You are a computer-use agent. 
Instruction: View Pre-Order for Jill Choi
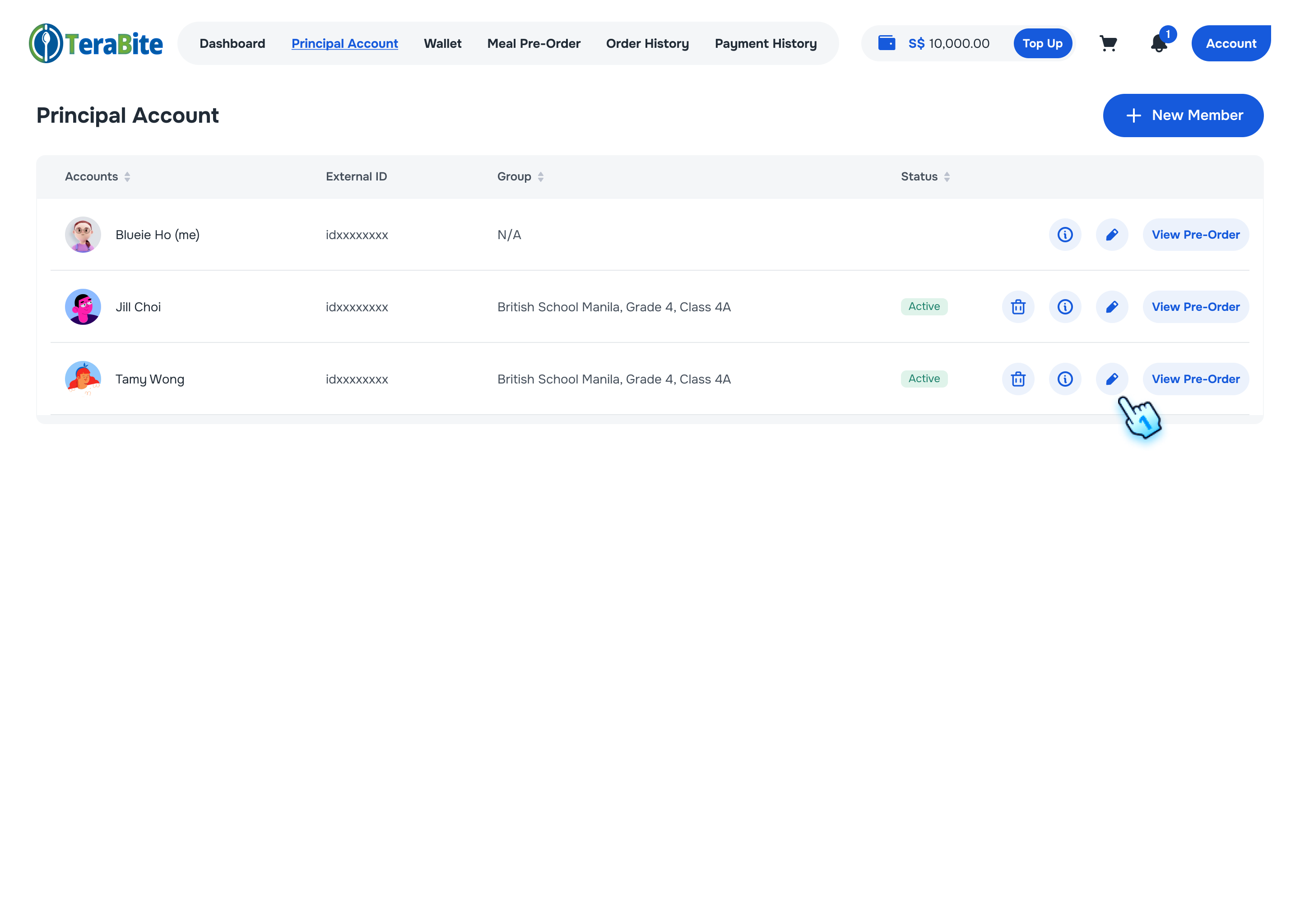point(1195,307)
